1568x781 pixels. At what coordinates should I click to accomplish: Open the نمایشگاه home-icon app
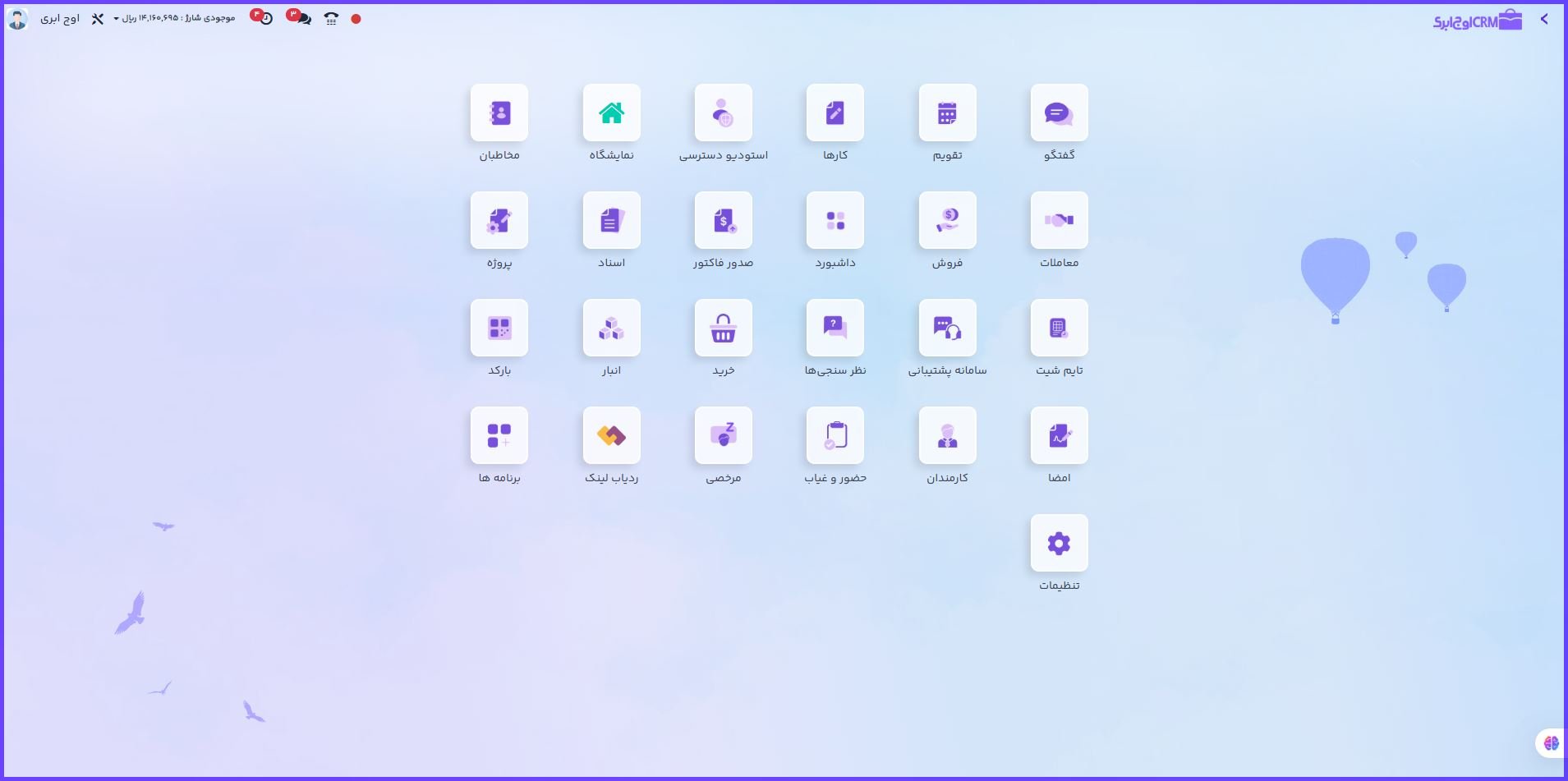pyautogui.click(x=611, y=113)
